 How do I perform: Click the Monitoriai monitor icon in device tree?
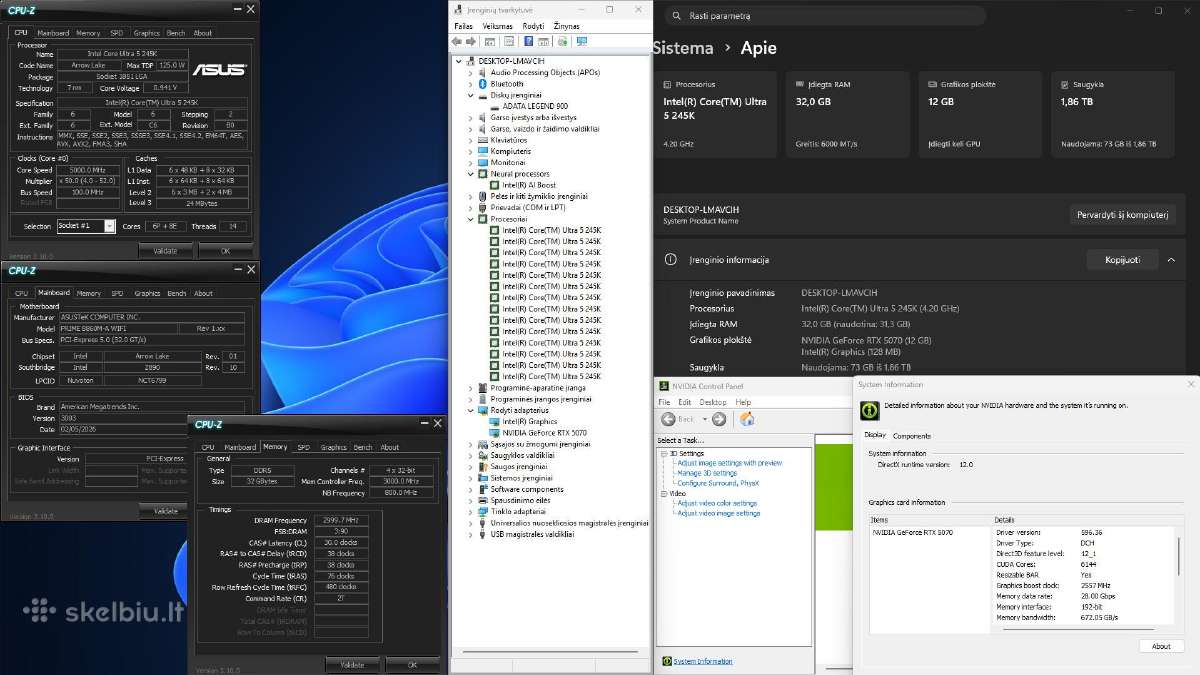click(x=484, y=162)
